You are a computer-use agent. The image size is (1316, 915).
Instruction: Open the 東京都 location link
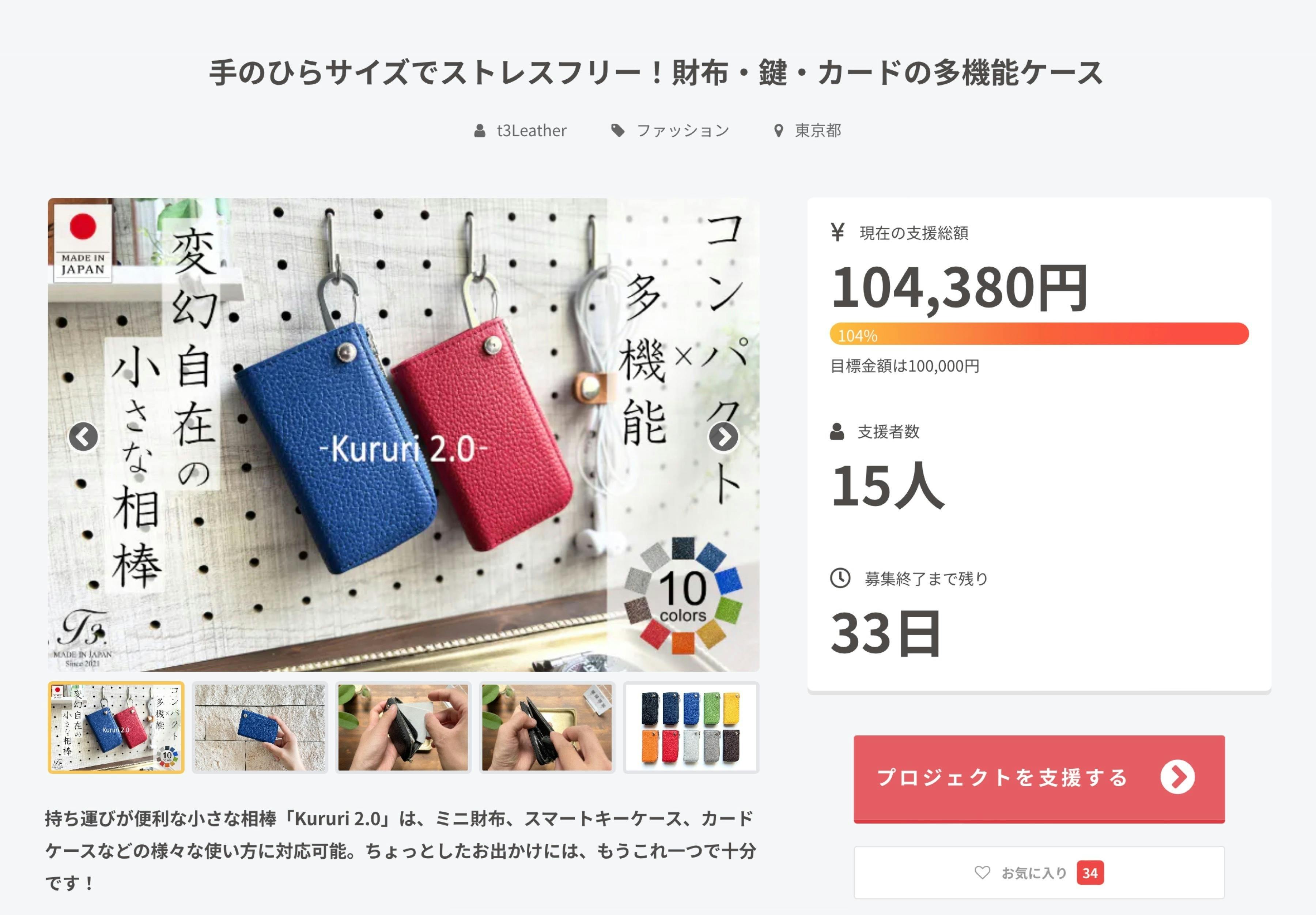click(817, 131)
